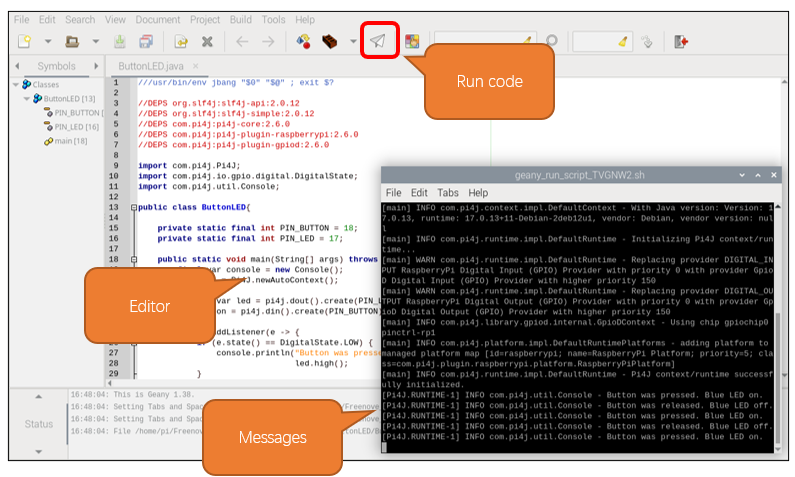
Task: Click the terminal window title bar dropdown chevron
Action: pos(742,175)
